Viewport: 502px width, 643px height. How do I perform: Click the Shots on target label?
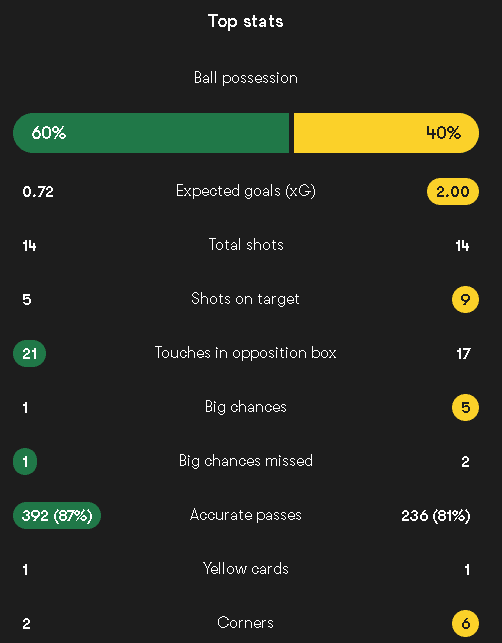pyautogui.click(x=245, y=299)
